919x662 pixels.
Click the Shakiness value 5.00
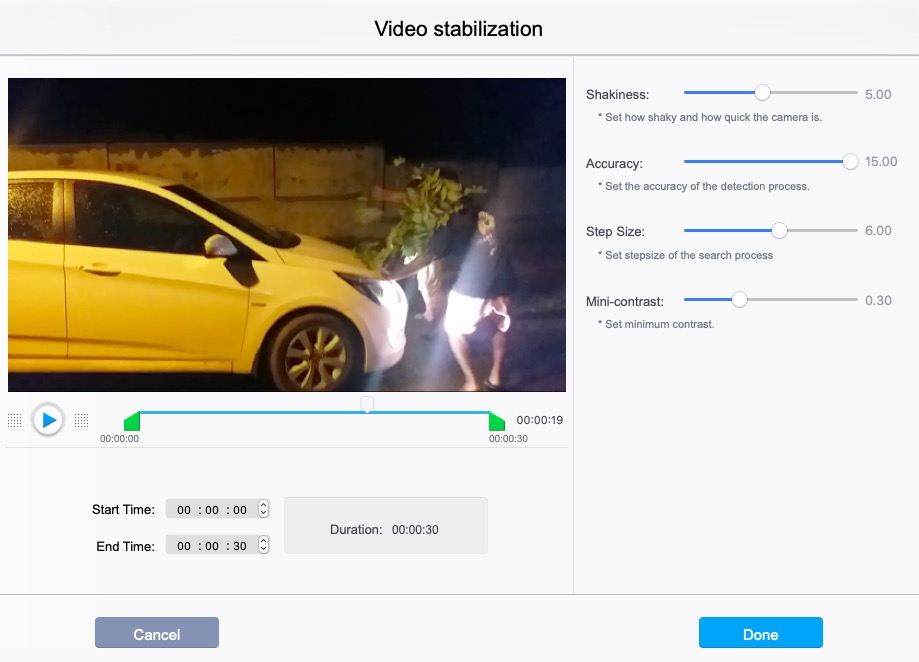tap(878, 94)
